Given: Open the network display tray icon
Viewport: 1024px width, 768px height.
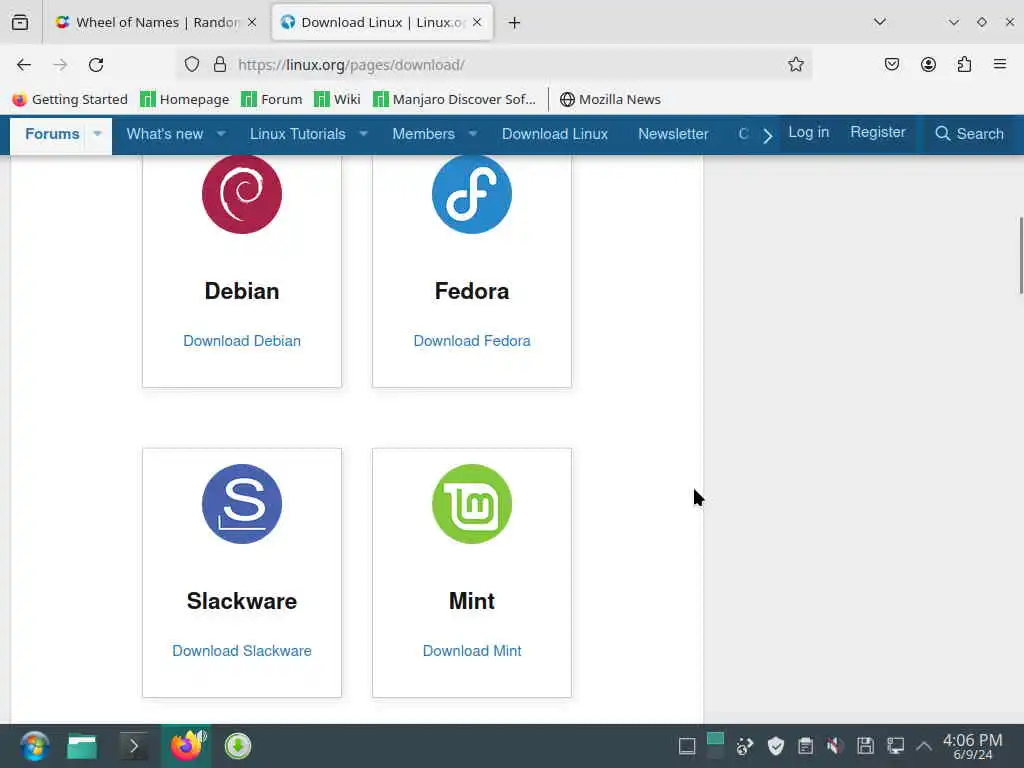Looking at the screenshot, I should tap(895, 746).
